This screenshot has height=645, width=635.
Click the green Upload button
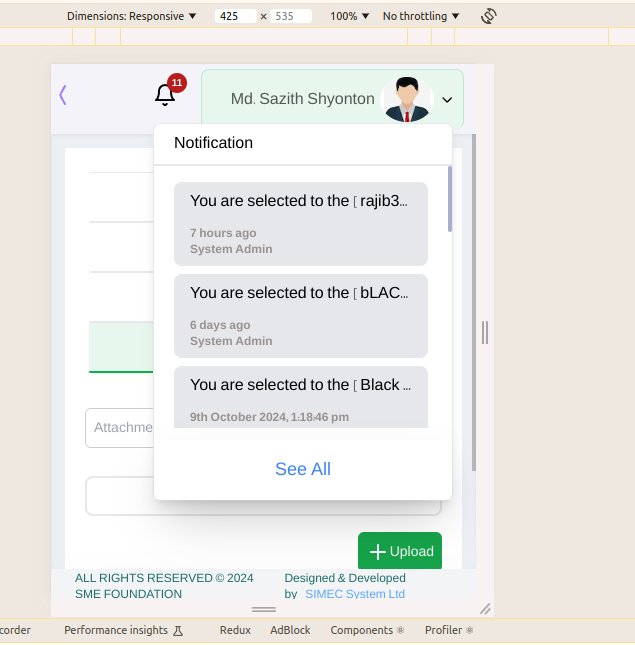click(x=400, y=551)
